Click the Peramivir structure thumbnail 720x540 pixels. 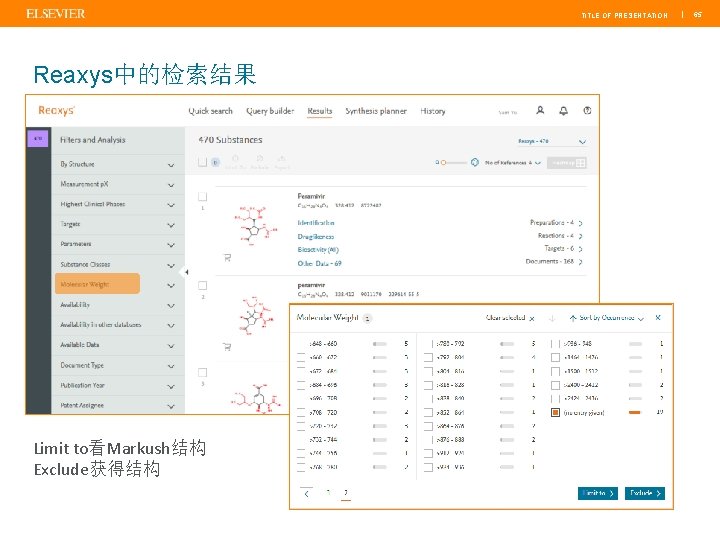click(x=255, y=224)
